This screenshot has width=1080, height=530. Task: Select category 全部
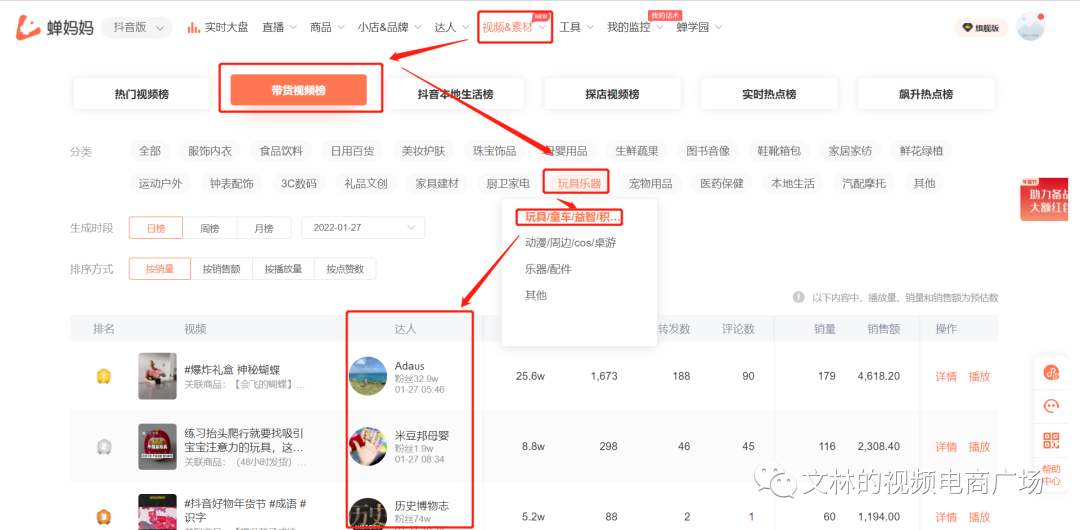click(x=149, y=151)
